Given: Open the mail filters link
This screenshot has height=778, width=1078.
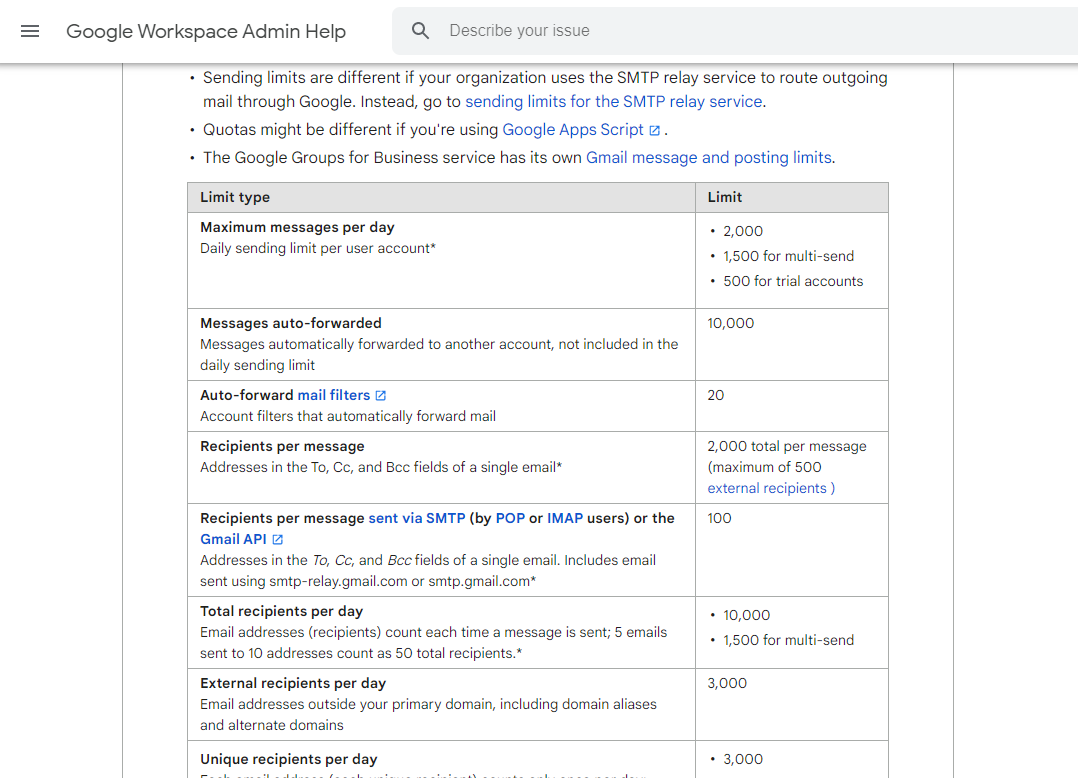Looking at the screenshot, I should point(333,395).
